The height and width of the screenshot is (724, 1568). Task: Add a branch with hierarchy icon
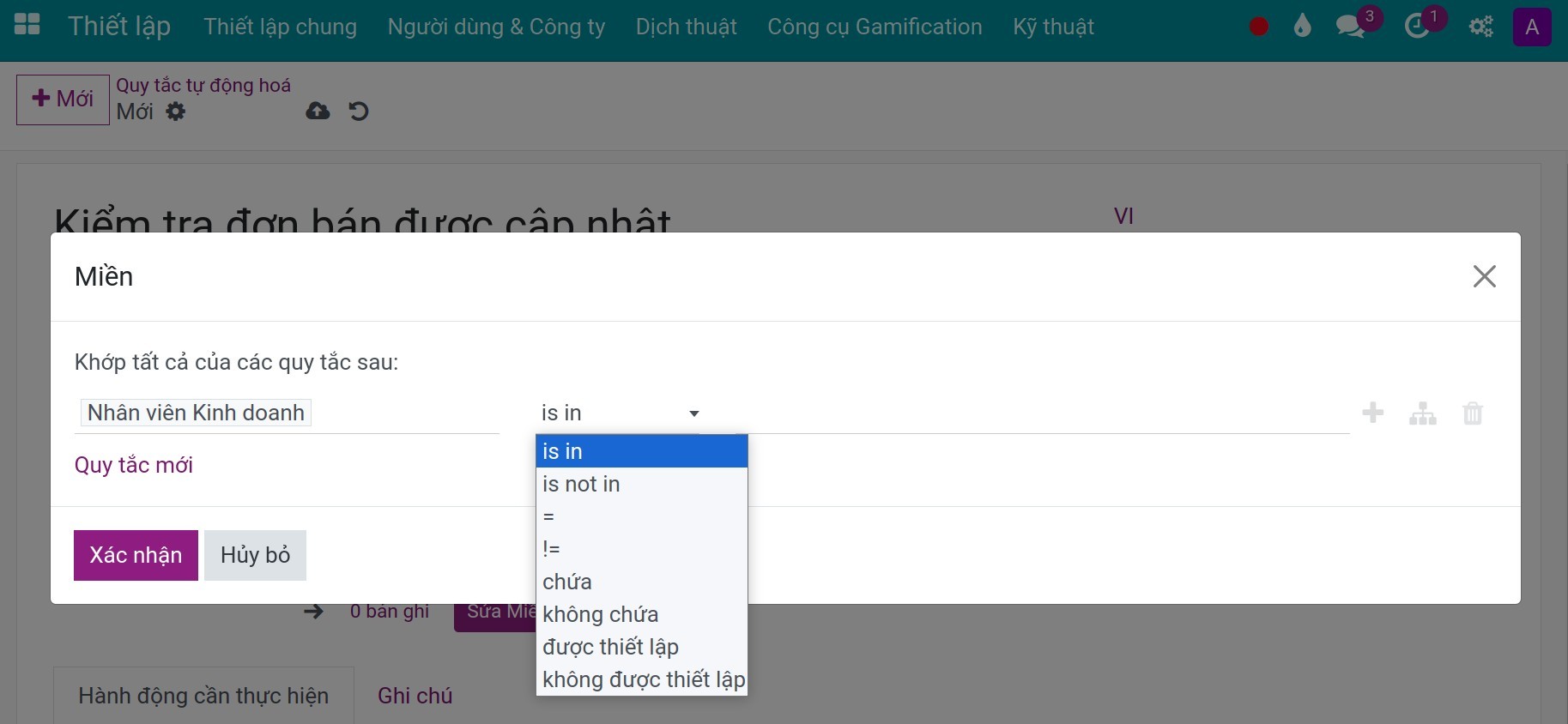pyautogui.click(x=1423, y=413)
